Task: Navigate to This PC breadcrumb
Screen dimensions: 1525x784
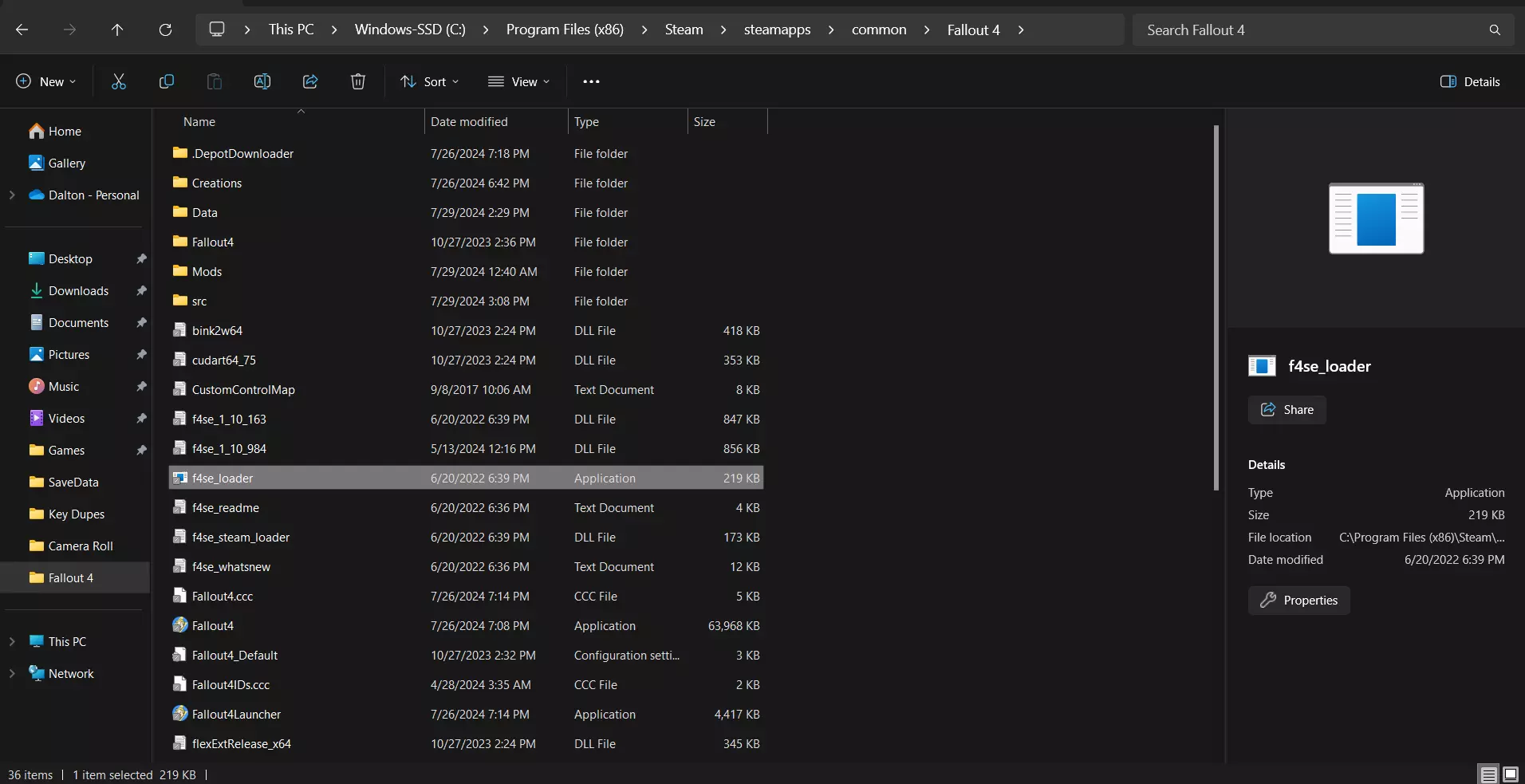Action: (291, 30)
